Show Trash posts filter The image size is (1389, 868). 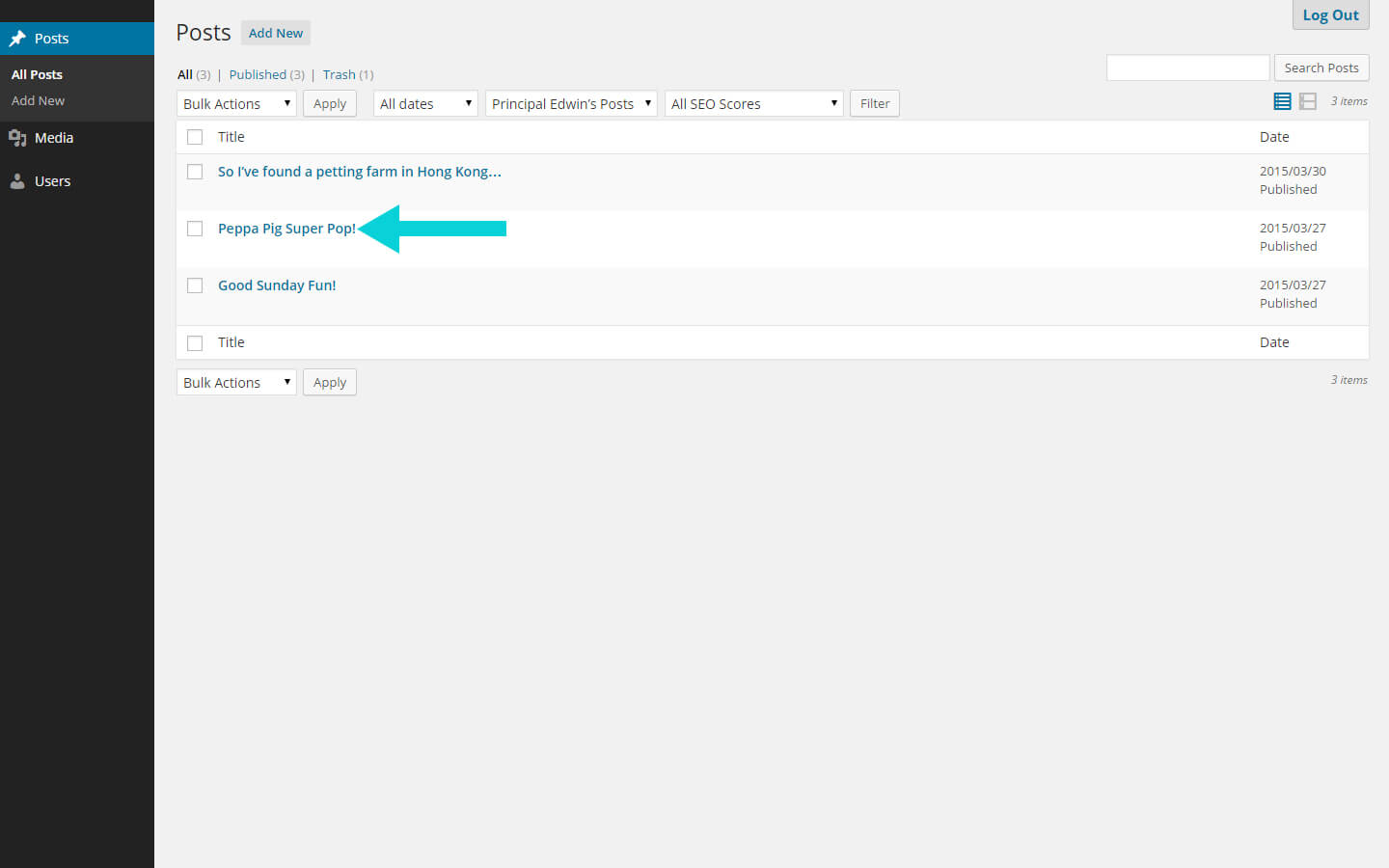pos(340,74)
